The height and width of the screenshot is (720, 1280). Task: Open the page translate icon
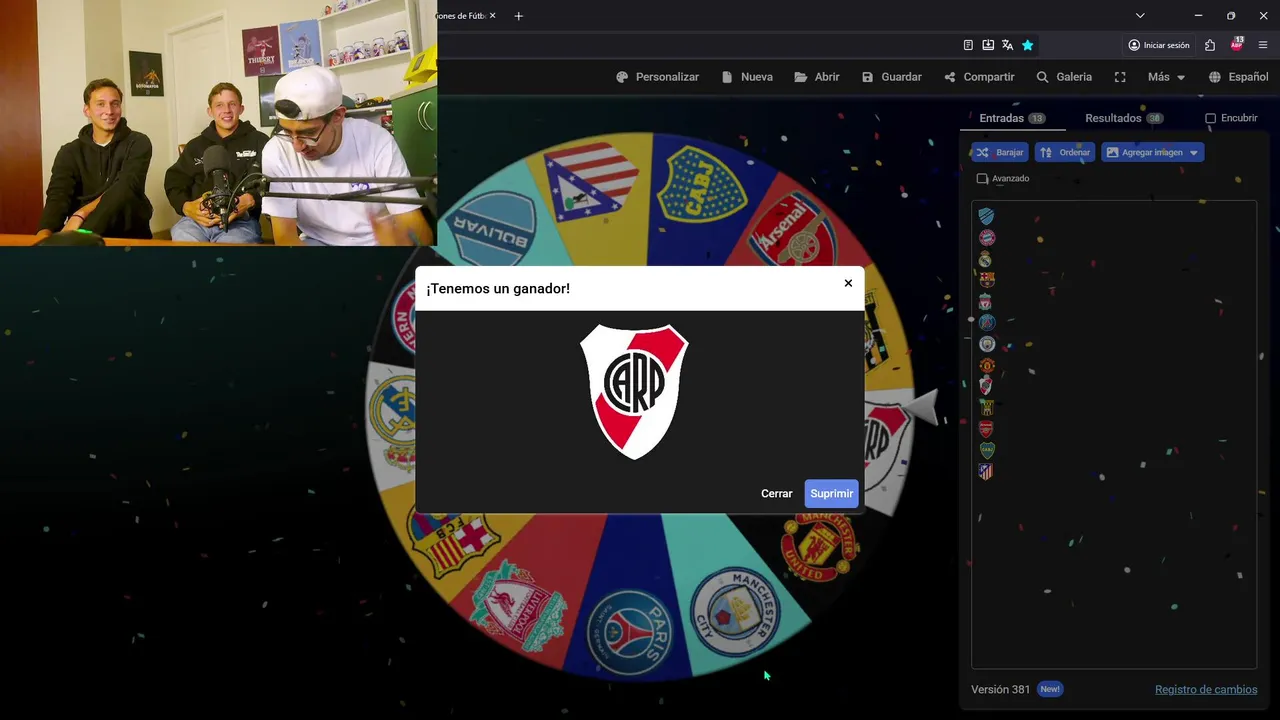point(1007,45)
